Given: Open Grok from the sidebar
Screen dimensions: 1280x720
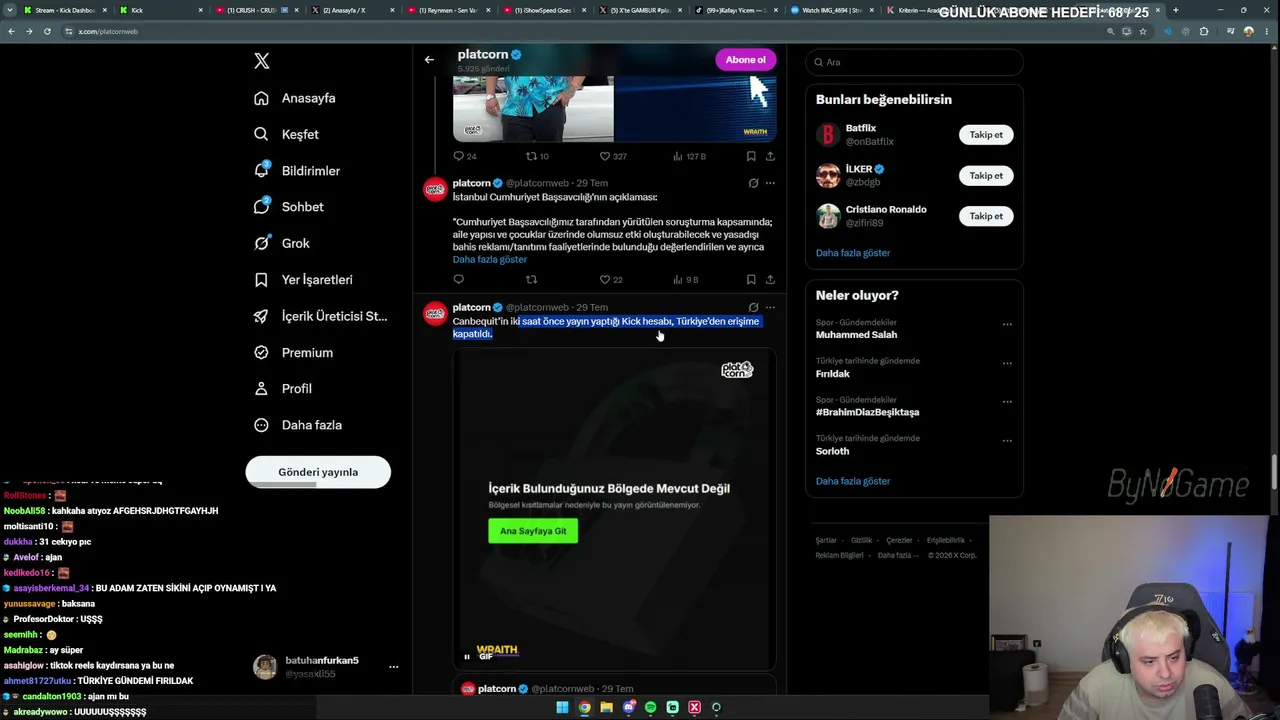Looking at the screenshot, I should (281, 243).
